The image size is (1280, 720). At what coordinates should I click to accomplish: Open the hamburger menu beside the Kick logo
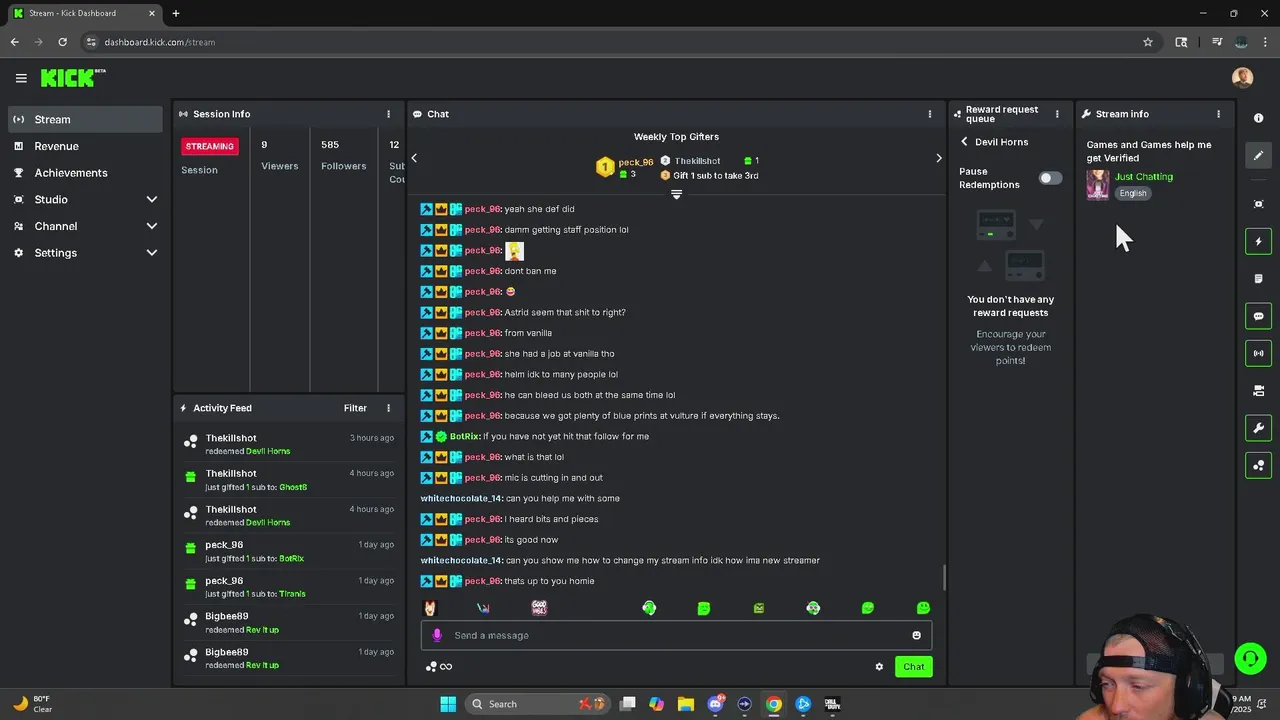tap(21, 78)
